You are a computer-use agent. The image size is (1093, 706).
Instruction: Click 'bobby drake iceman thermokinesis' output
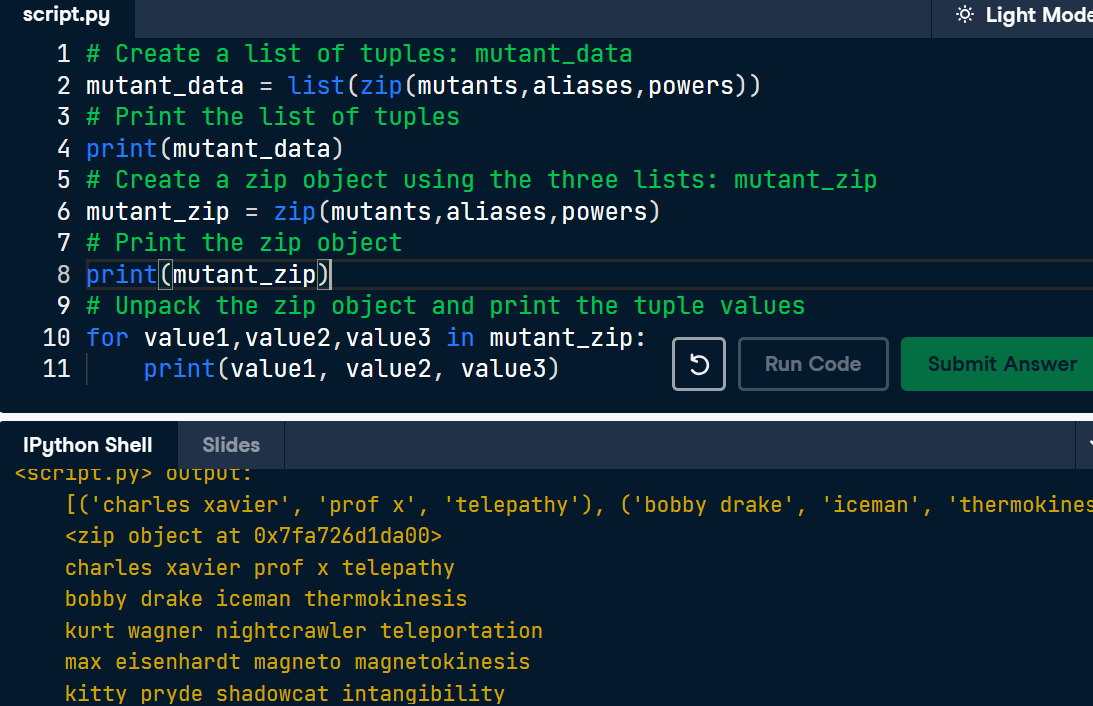point(266,599)
